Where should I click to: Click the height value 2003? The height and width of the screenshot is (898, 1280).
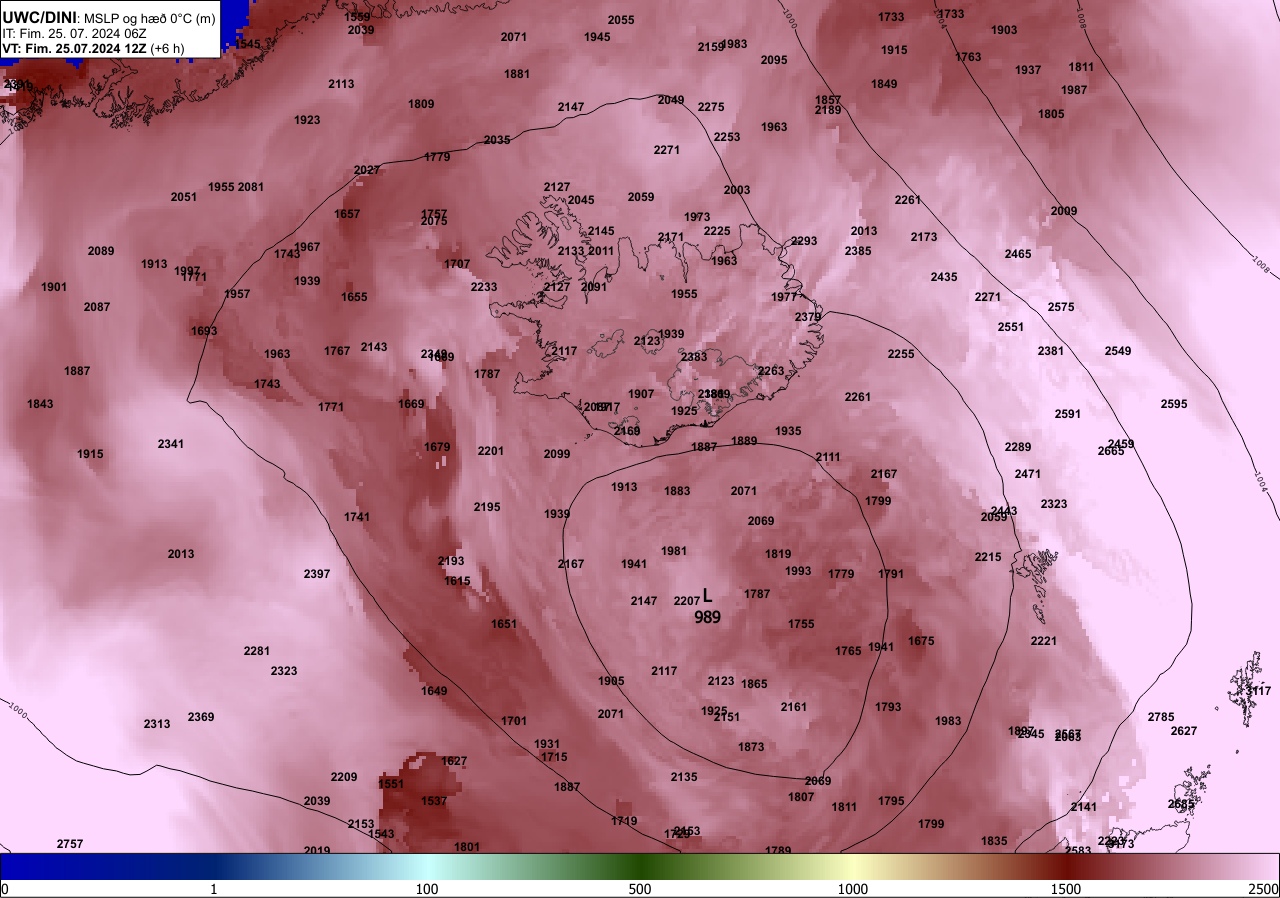click(737, 190)
